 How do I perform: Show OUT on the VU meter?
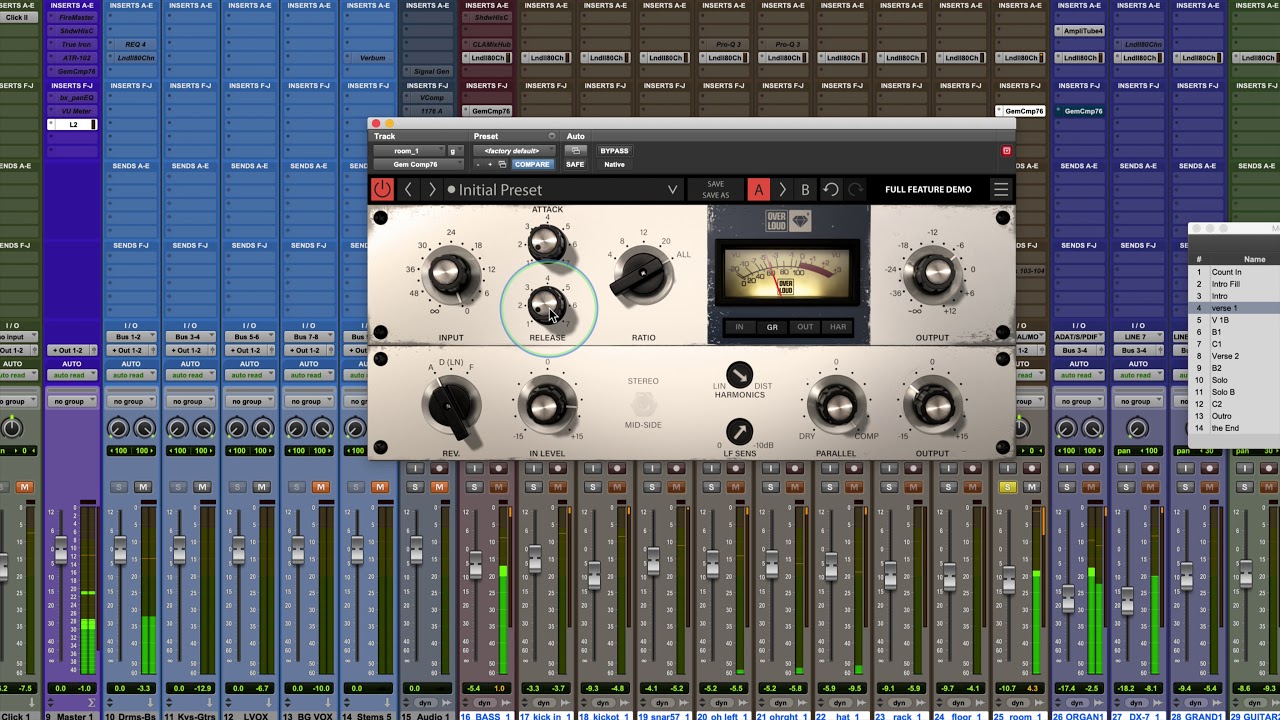[x=805, y=327]
